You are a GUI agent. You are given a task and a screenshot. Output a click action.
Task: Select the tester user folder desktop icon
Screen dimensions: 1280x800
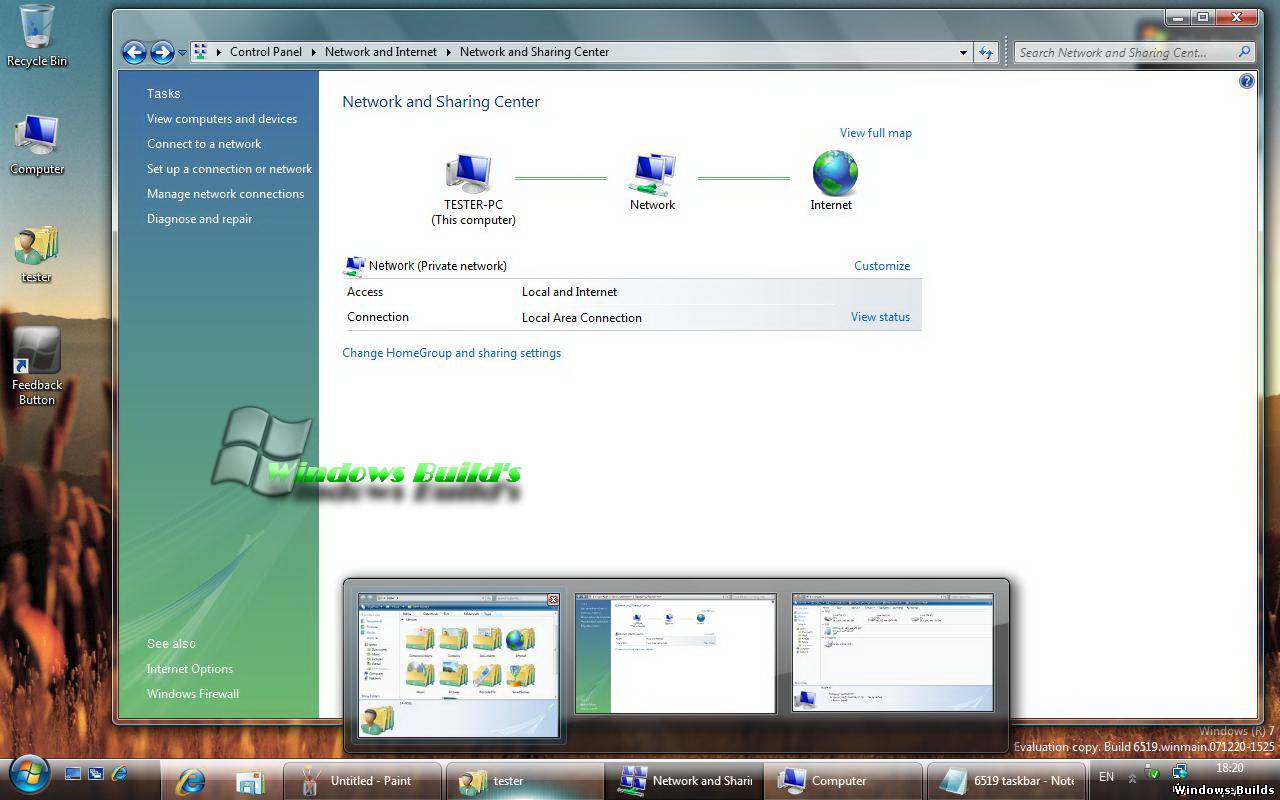tap(37, 254)
